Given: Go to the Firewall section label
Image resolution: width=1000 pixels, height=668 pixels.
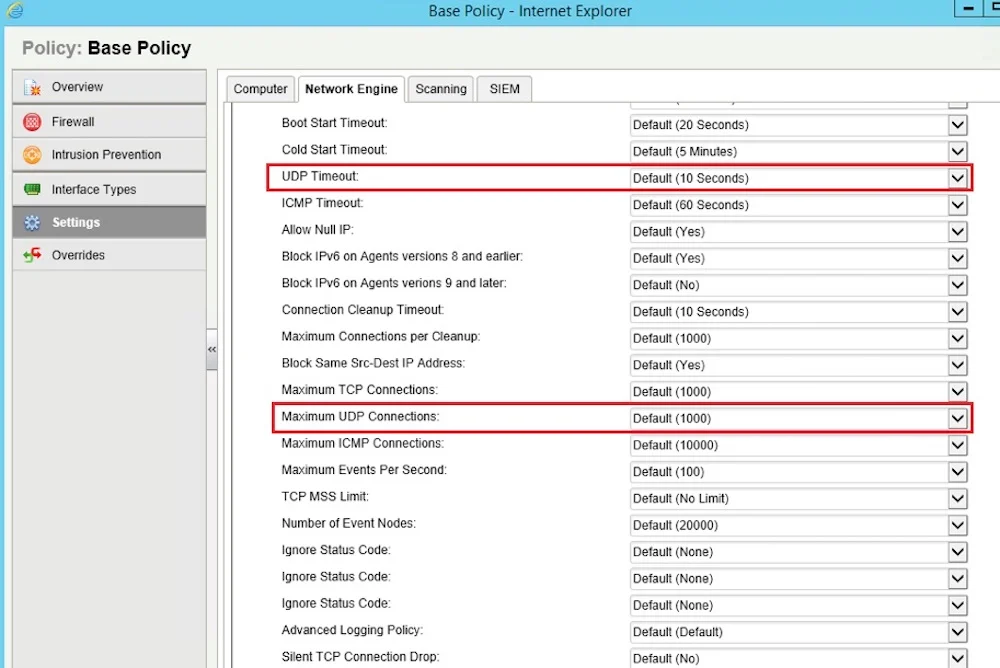Looking at the screenshot, I should tap(73, 121).
